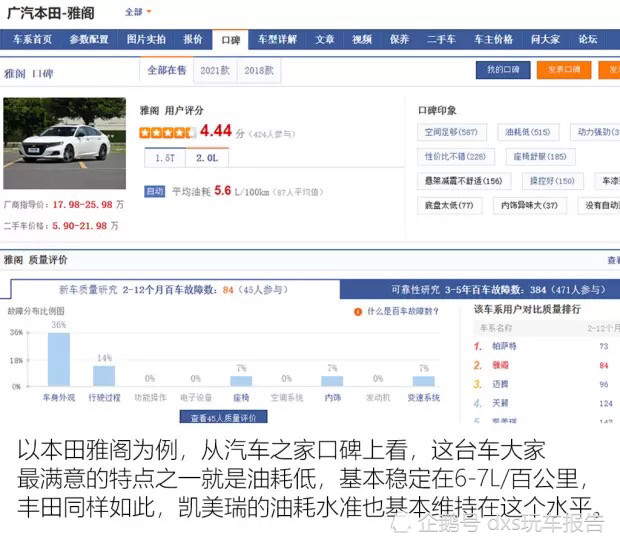Click 内饰 chart category label
620x544 pixels.
pos(333,398)
